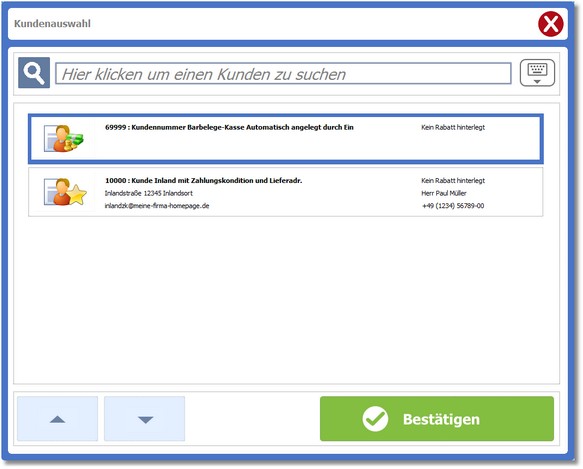Click the Kundenauswahl title text
This screenshot has height=469, width=583.
(52, 23)
